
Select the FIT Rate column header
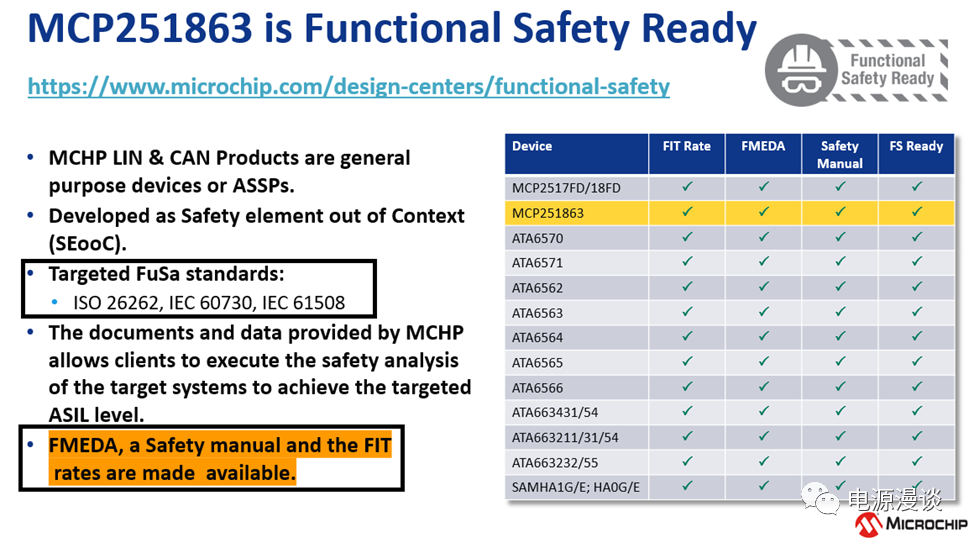pyautogui.click(x=686, y=146)
